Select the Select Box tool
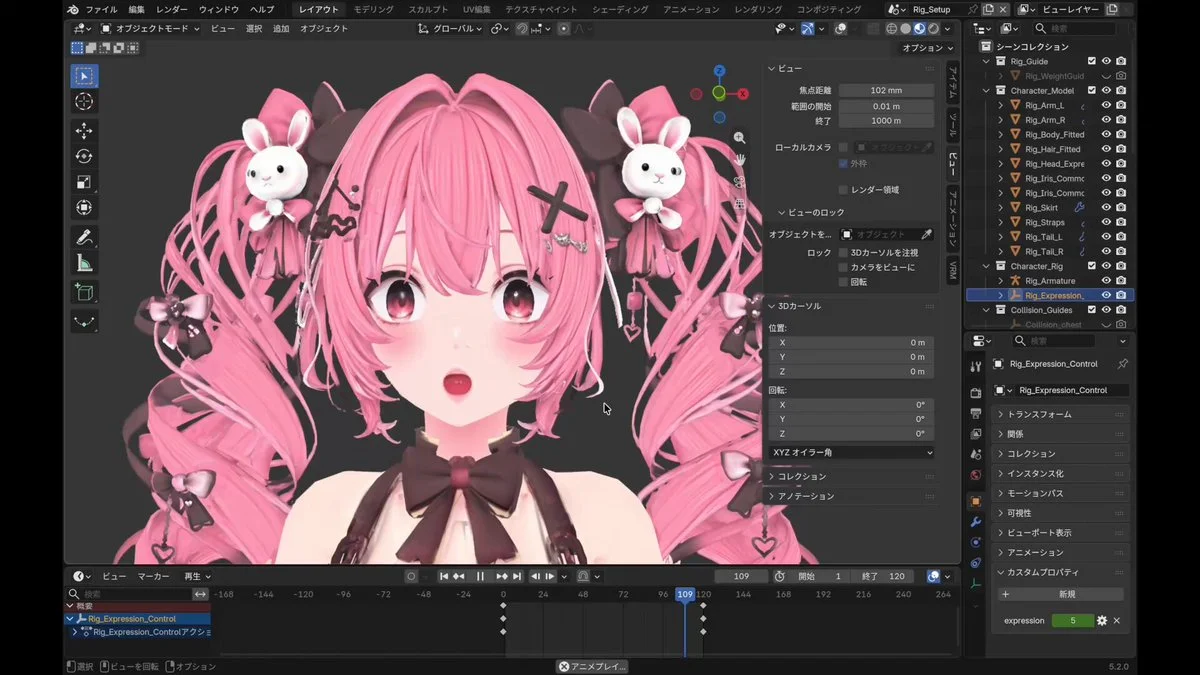The width and height of the screenshot is (1200, 675). (x=84, y=76)
